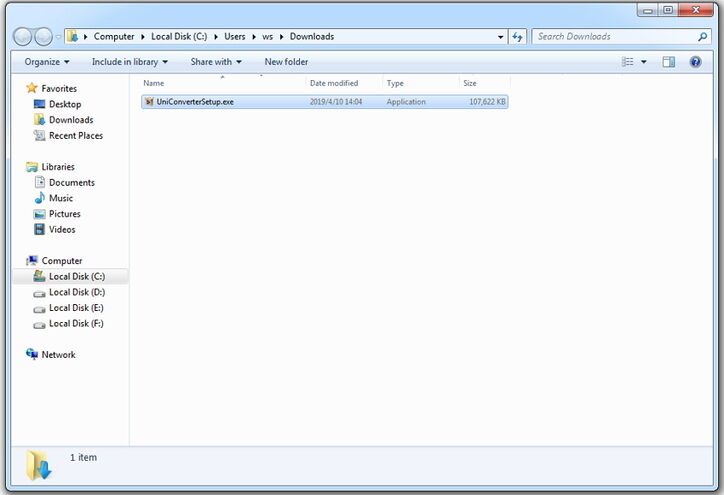Open Desktop under Favorites
Screen dimensions: 724x495
(x=65, y=104)
